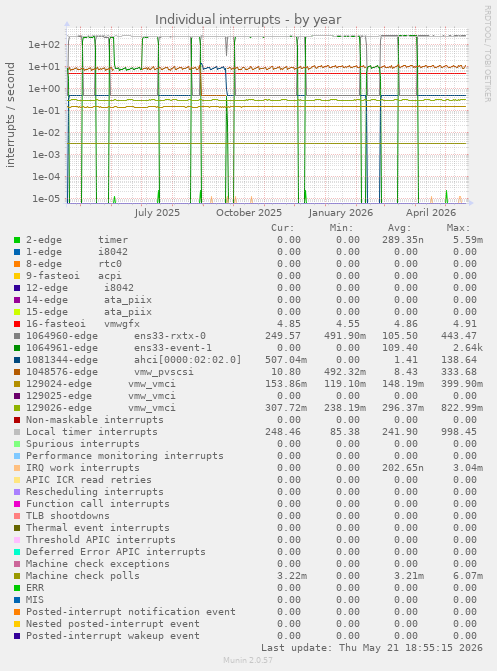
Task: Click the 289.35n average for 2-edge timer
Action: [x=403, y=240]
